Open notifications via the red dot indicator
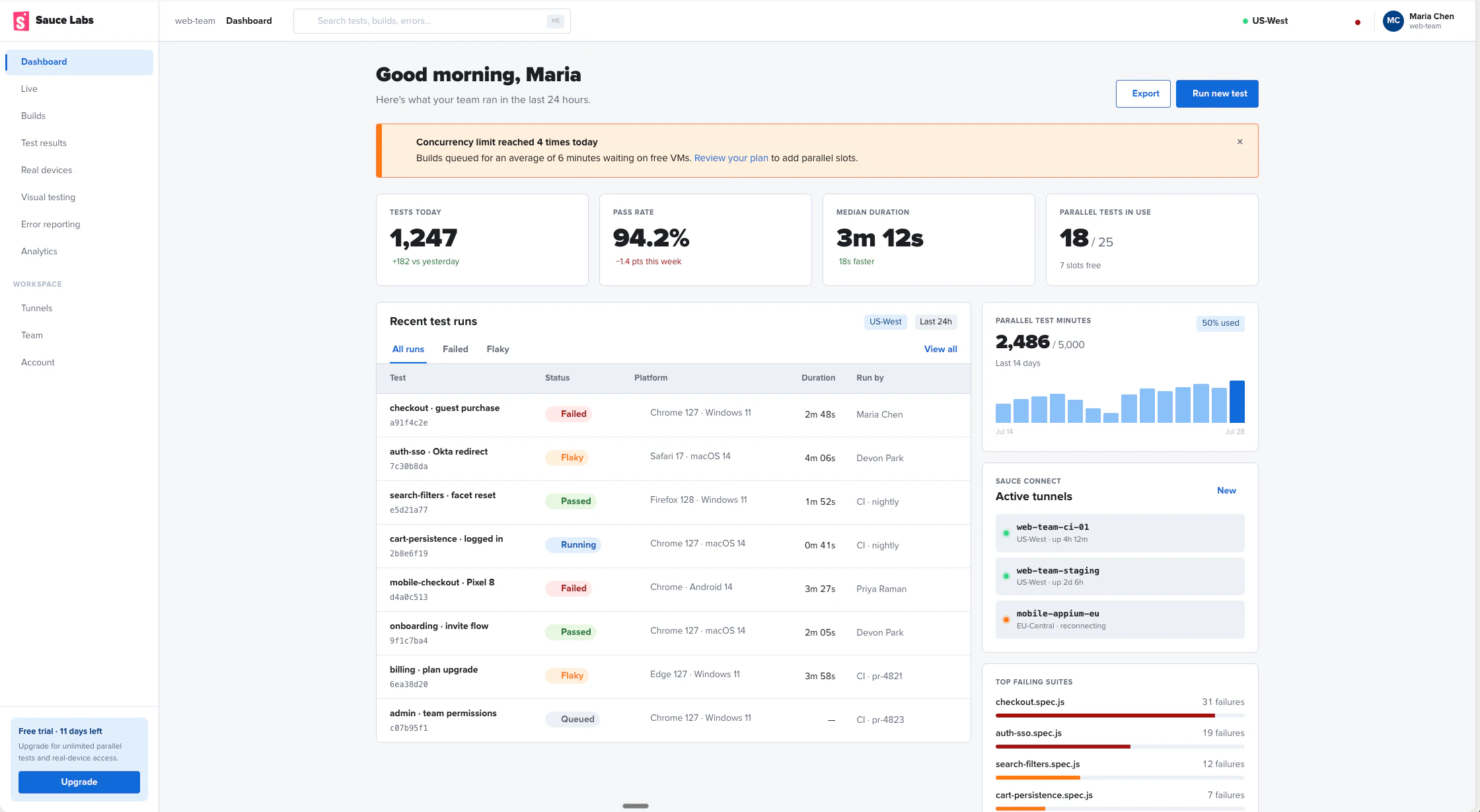Viewport: 1480px width, 812px height. coord(1358,22)
